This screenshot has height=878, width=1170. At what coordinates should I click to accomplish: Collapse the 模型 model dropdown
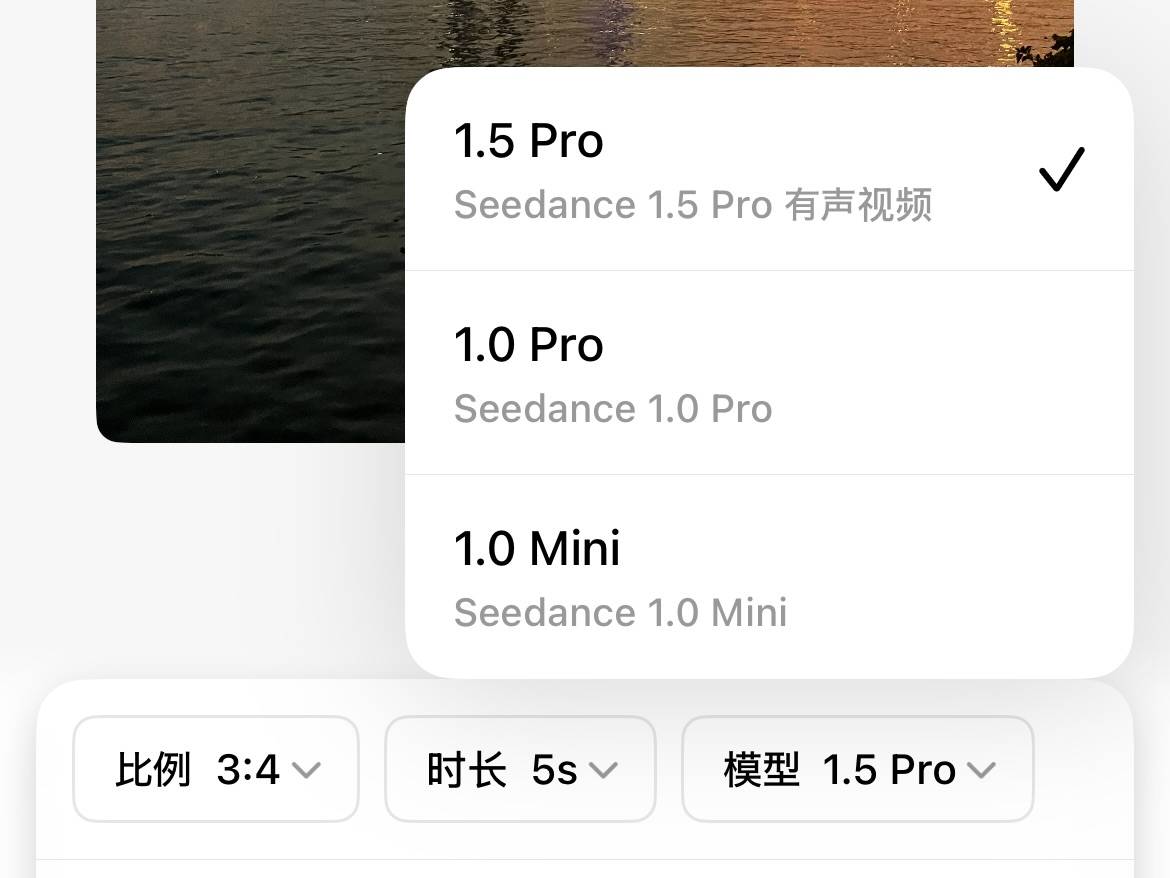[x=857, y=769]
